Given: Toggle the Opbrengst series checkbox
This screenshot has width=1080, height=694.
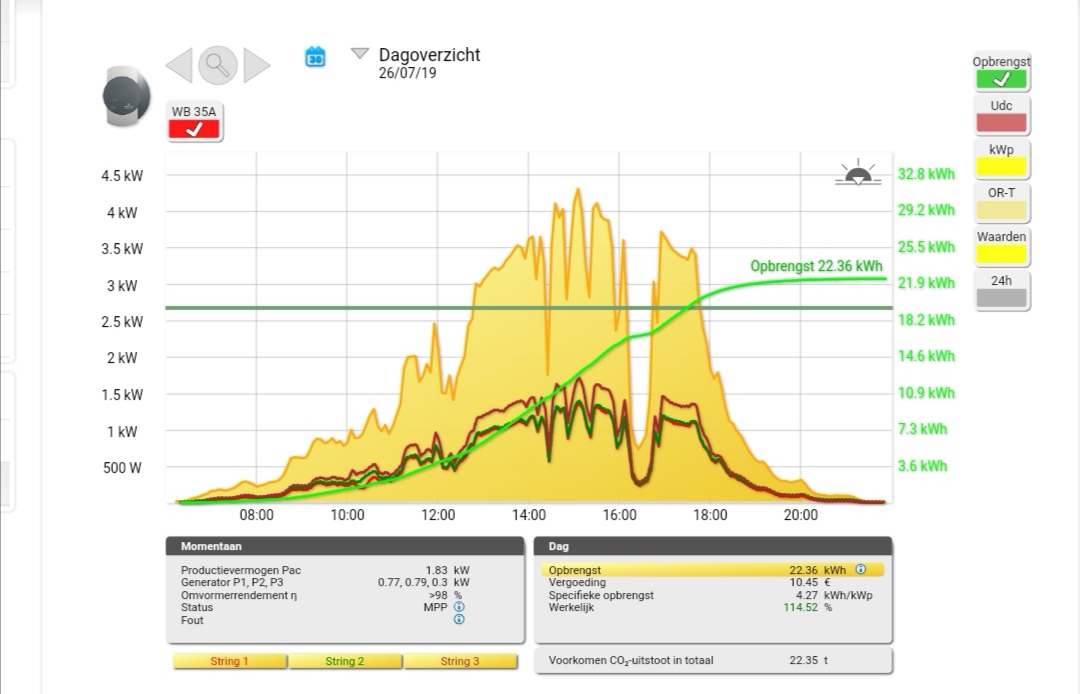Looking at the screenshot, I should coord(1001,79).
